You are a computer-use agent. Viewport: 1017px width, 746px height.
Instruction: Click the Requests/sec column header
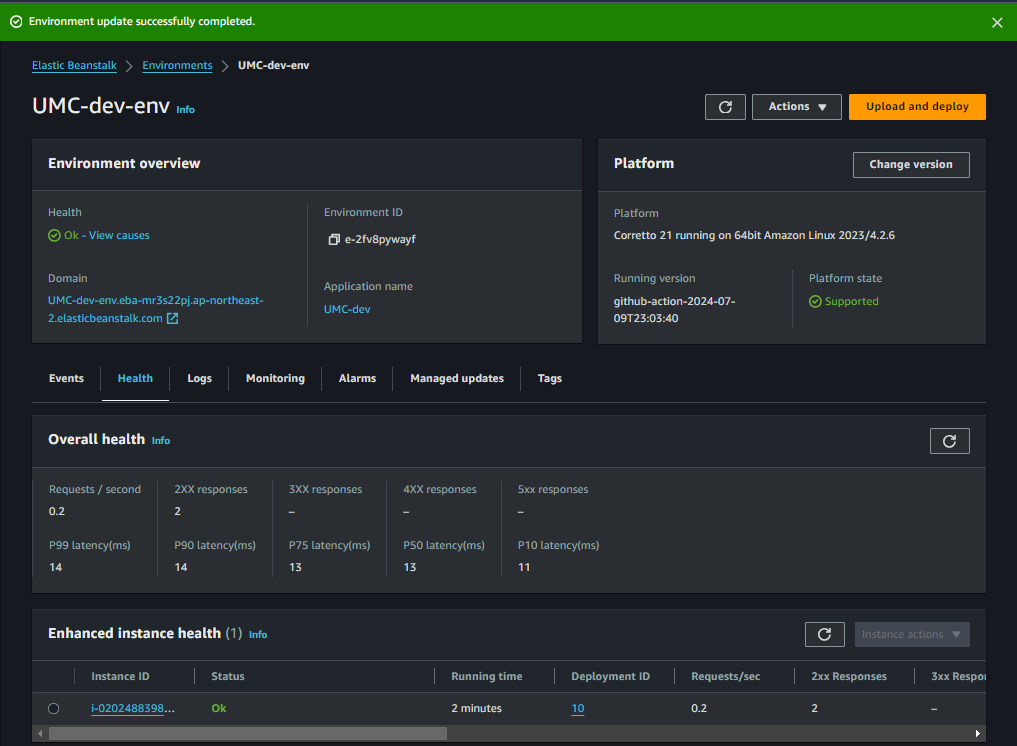click(725, 676)
